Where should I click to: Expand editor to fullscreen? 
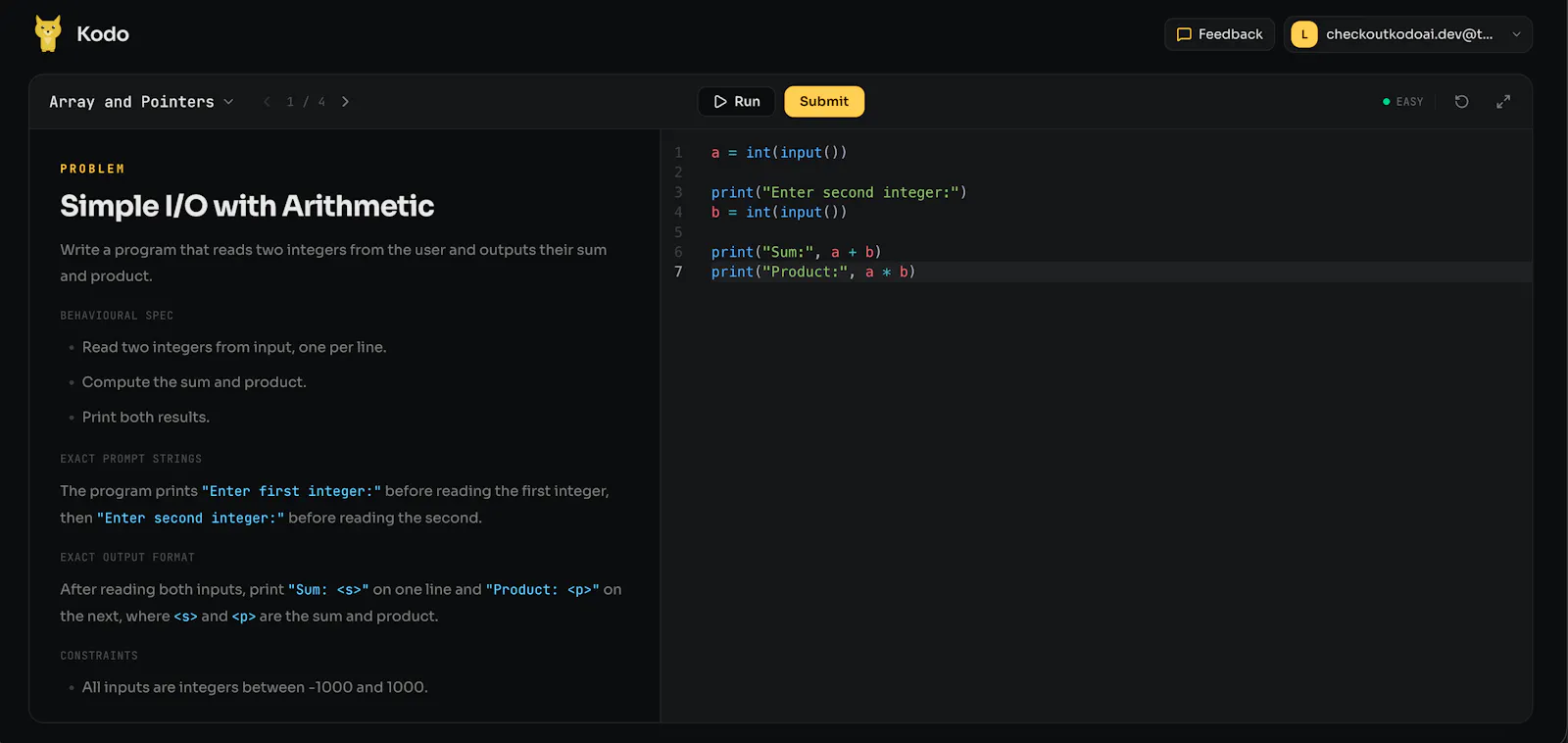(x=1503, y=102)
